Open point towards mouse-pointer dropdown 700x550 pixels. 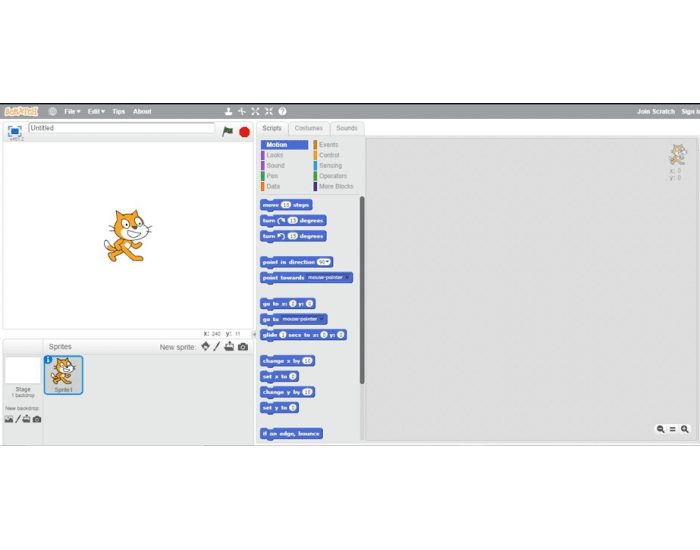[347, 278]
